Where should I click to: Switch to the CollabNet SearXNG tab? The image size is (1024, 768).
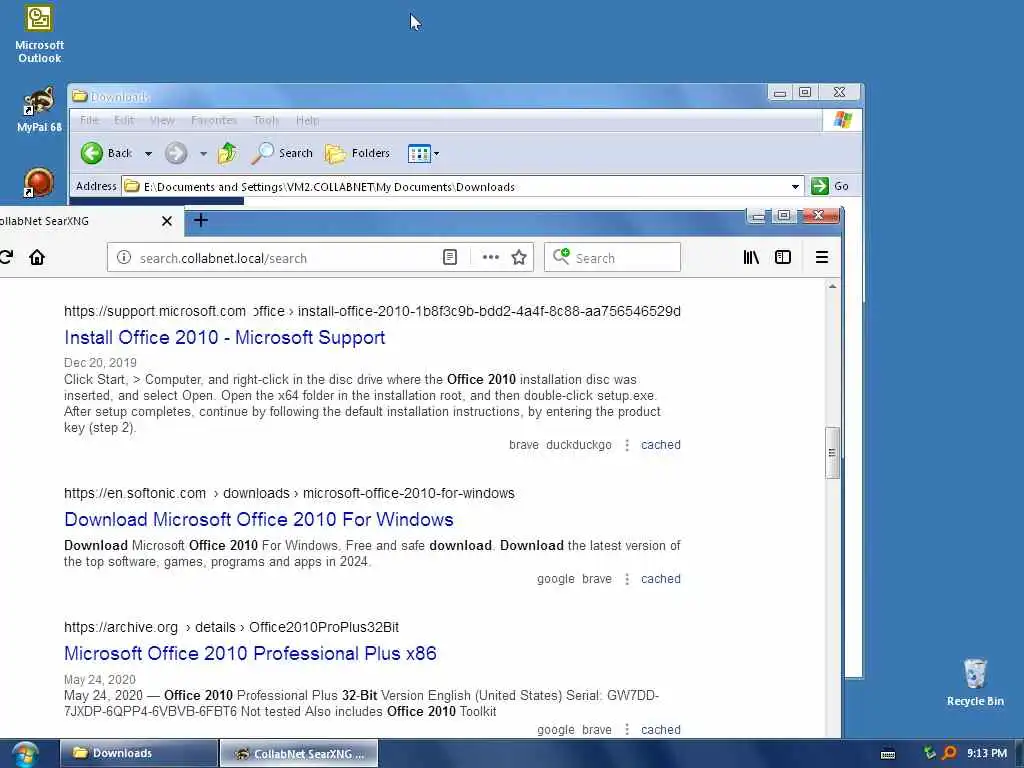[78, 221]
